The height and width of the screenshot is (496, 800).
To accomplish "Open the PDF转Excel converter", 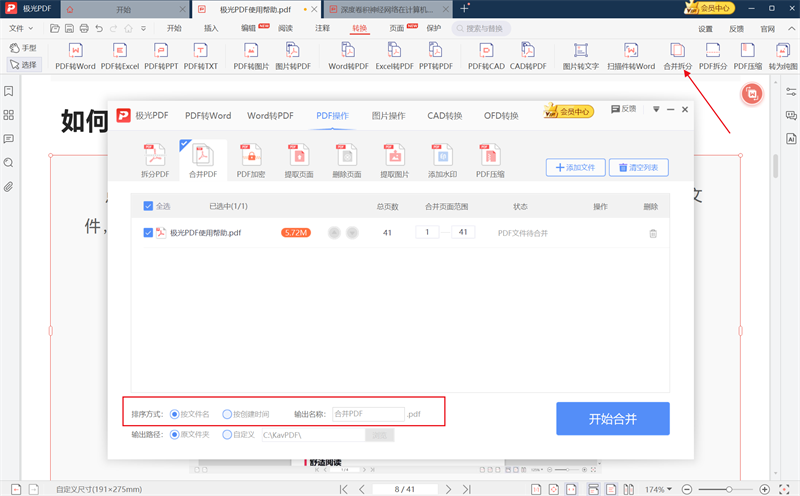I will tap(120, 57).
